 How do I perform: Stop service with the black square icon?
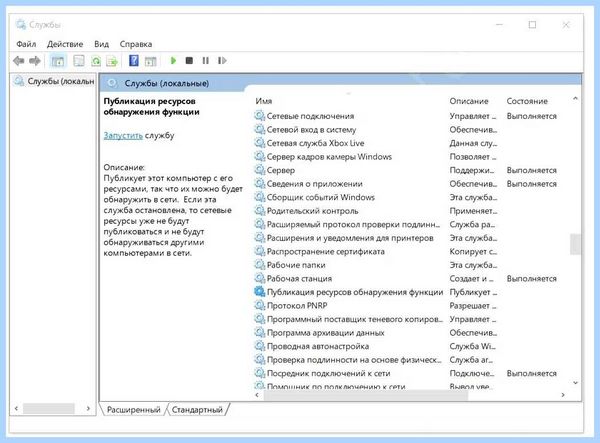click(189, 60)
